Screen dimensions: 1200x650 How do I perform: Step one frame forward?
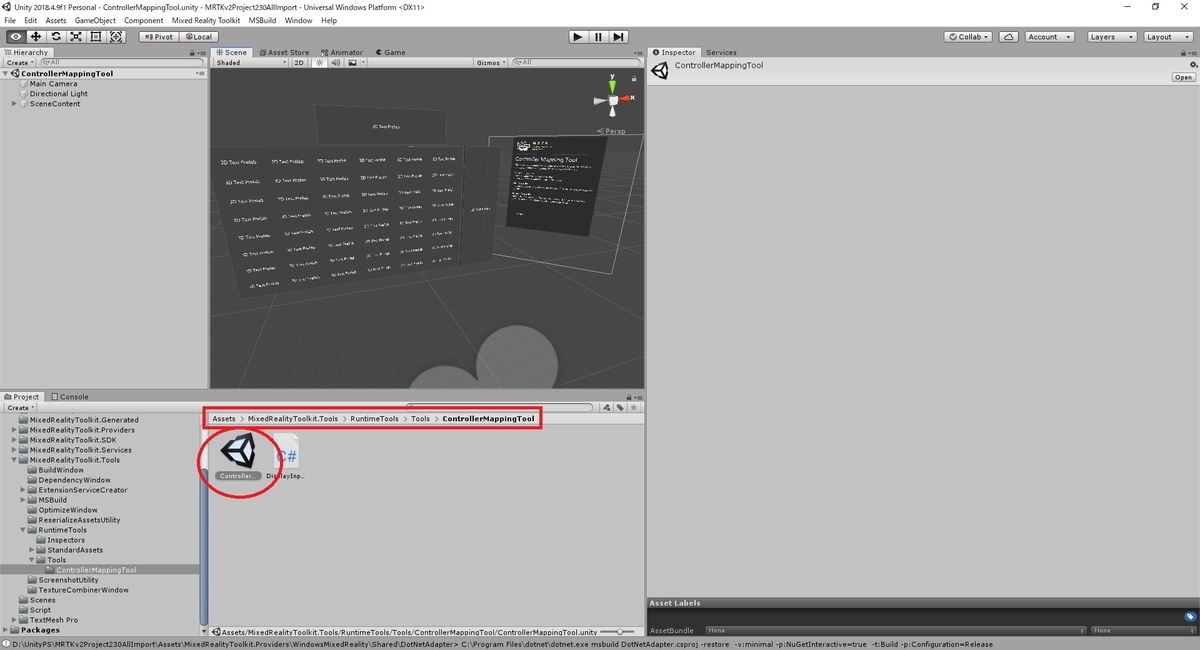[618, 37]
